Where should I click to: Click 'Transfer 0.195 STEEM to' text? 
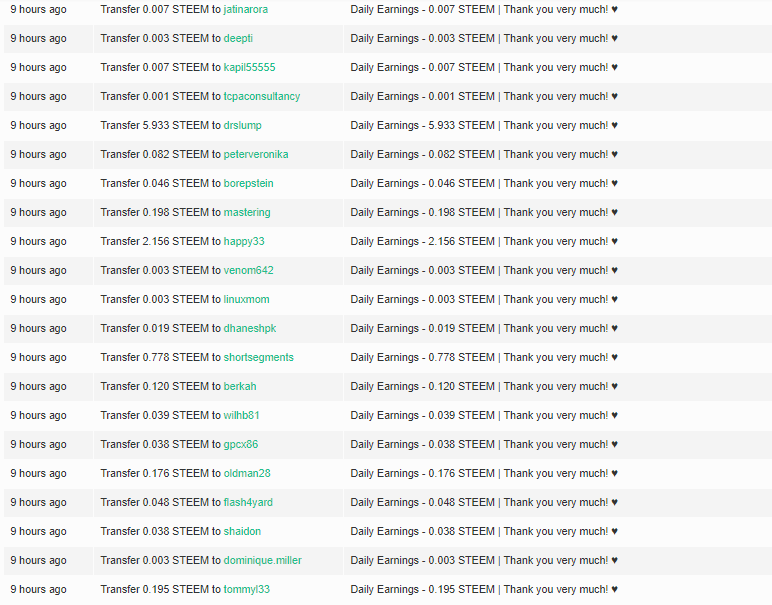pos(161,590)
